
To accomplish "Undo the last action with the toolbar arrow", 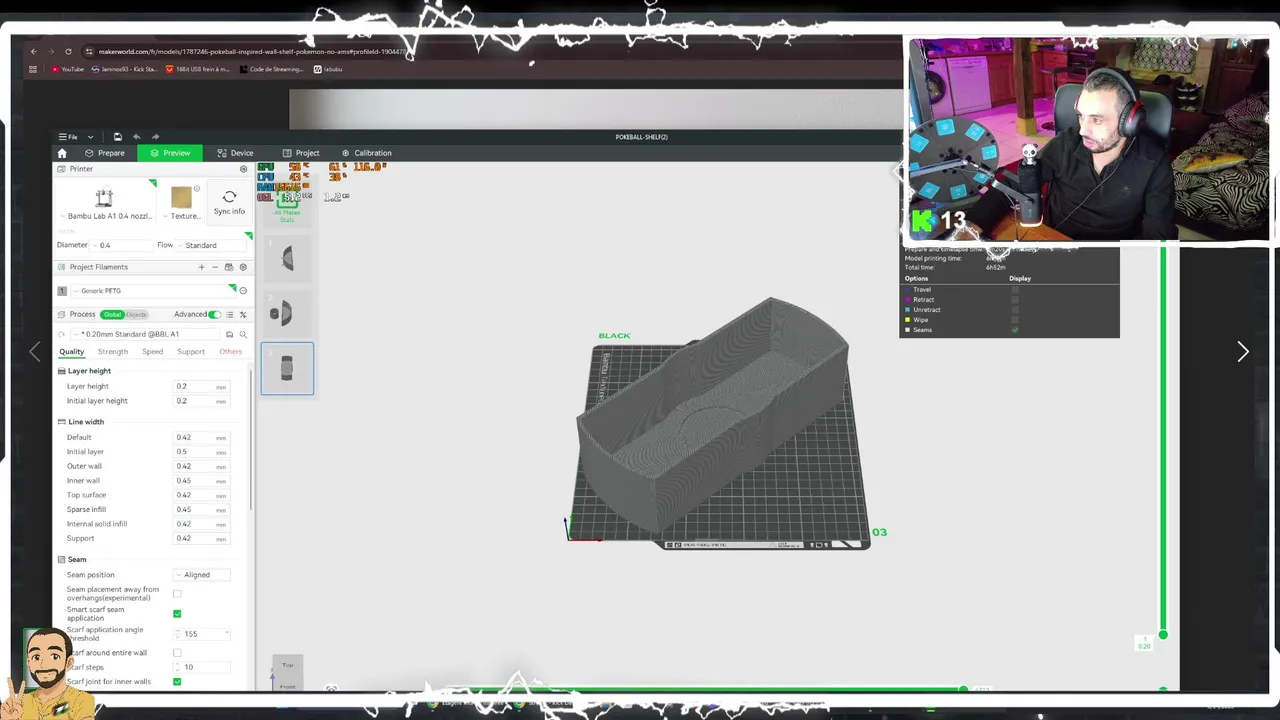I will pyautogui.click(x=136, y=137).
